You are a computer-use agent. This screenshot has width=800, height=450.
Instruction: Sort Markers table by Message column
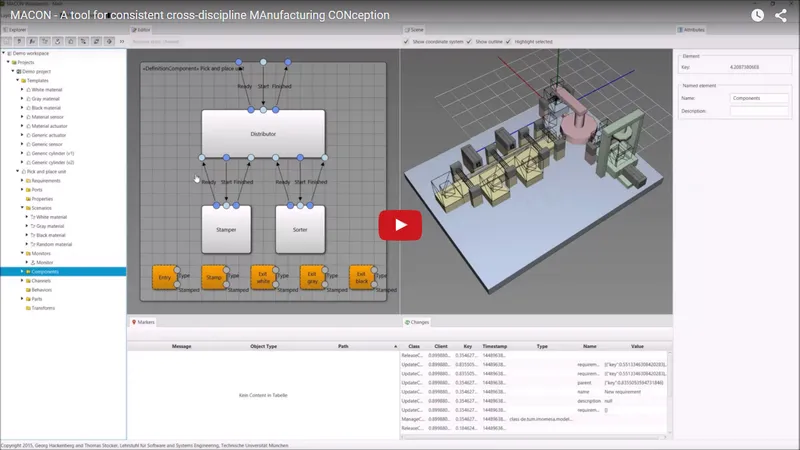[181, 346]
